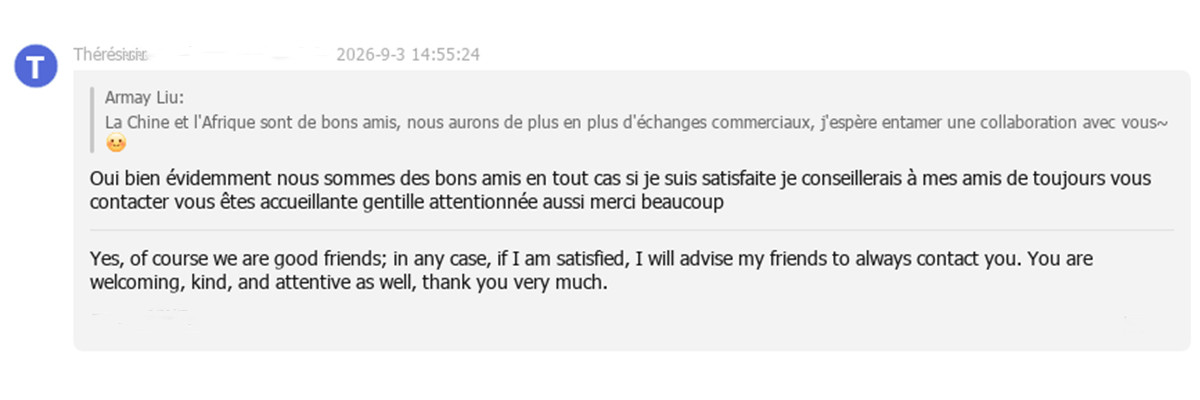The width and height of the screenshot is (1200, 400).
Task: Click the divider line above the translation
Action: pos(631,230)
